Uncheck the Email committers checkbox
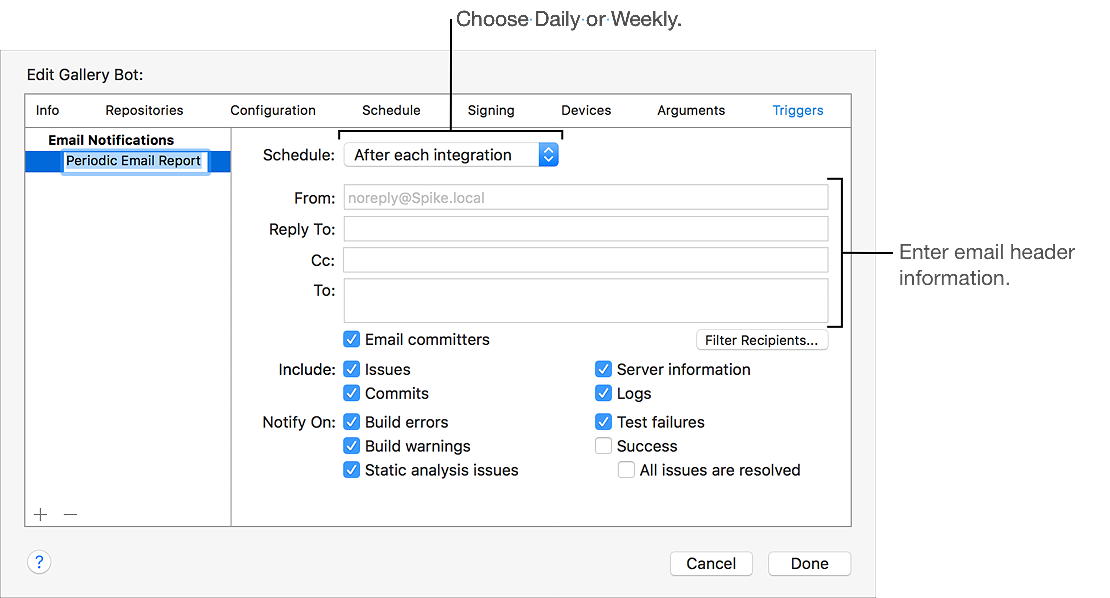 click(352, 339)
